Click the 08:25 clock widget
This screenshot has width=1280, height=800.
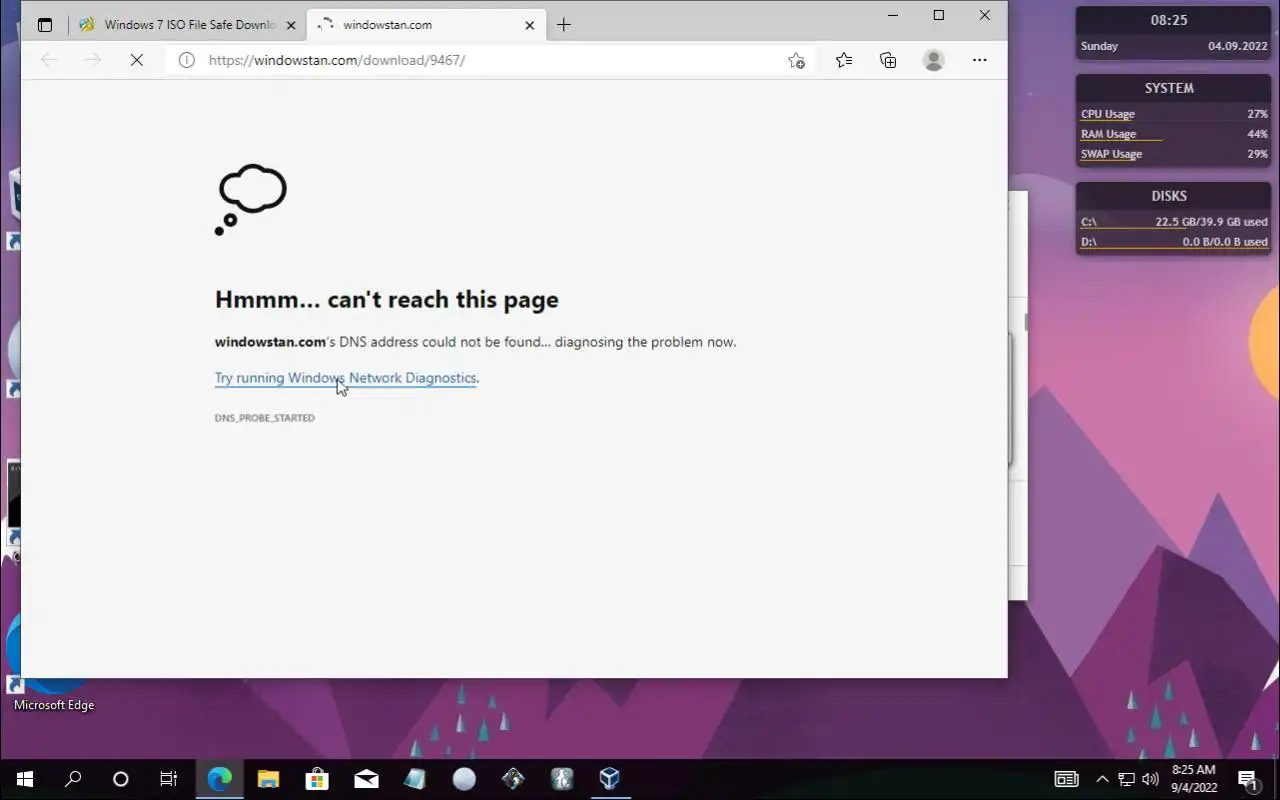point(1169,20)
